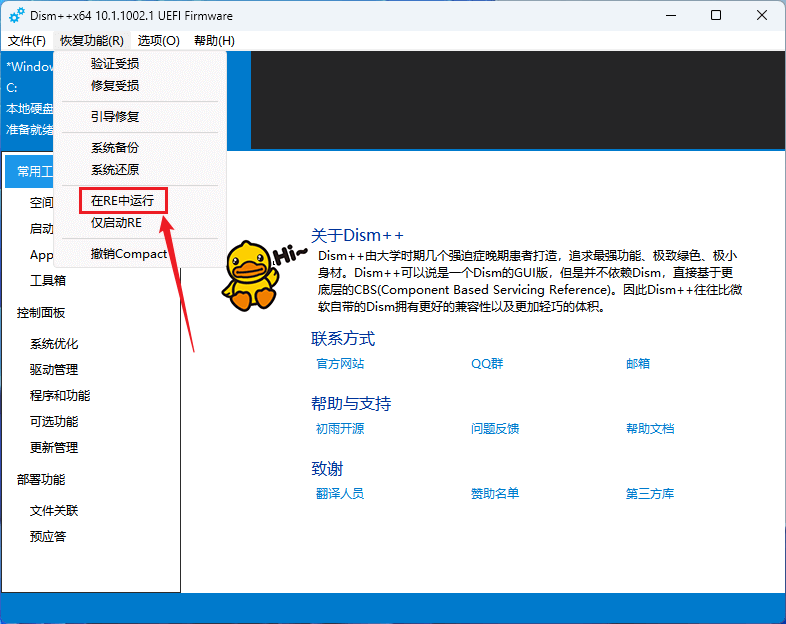Select 系统还原 menu entry
The height and width of the screenshot is (624, 786).
(x=140, y=170)
